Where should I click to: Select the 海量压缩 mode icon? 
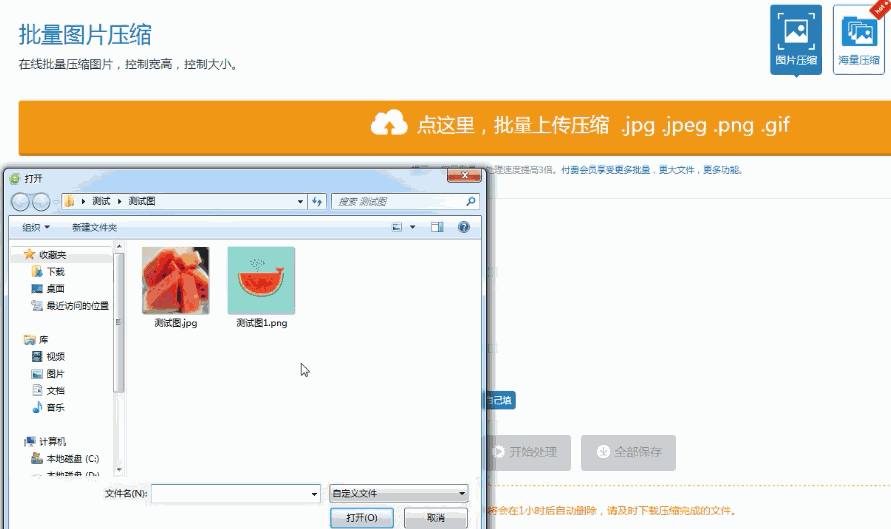point(859,39)
